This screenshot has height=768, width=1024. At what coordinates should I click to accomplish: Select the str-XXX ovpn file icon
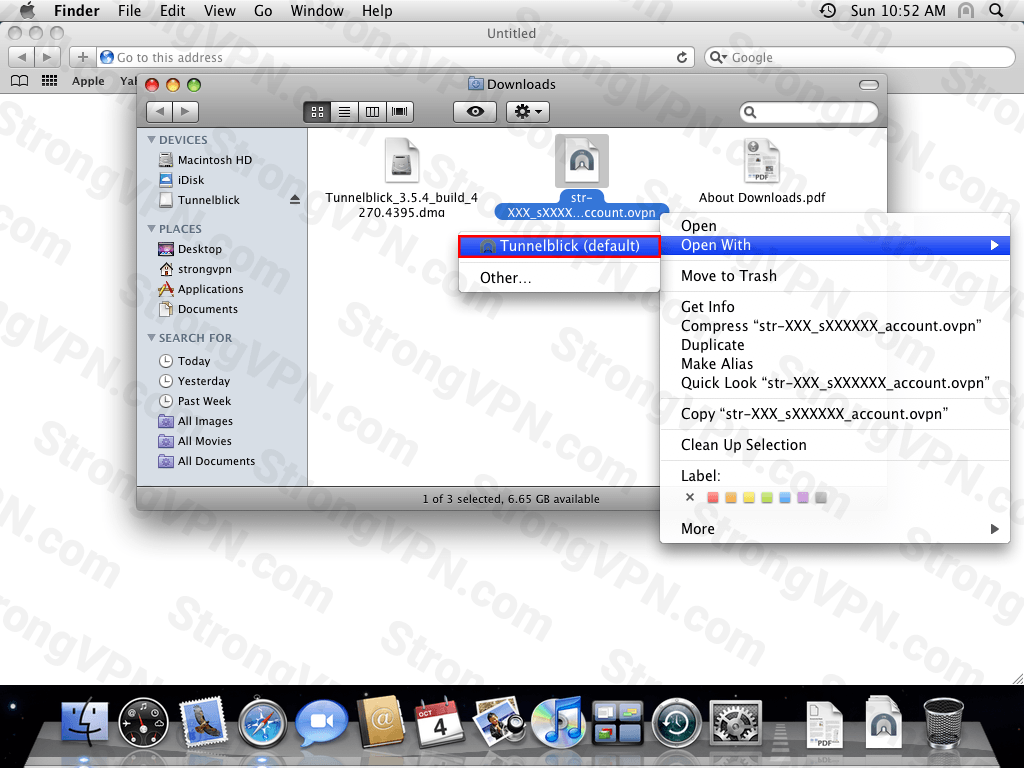[x=582, y=161]
